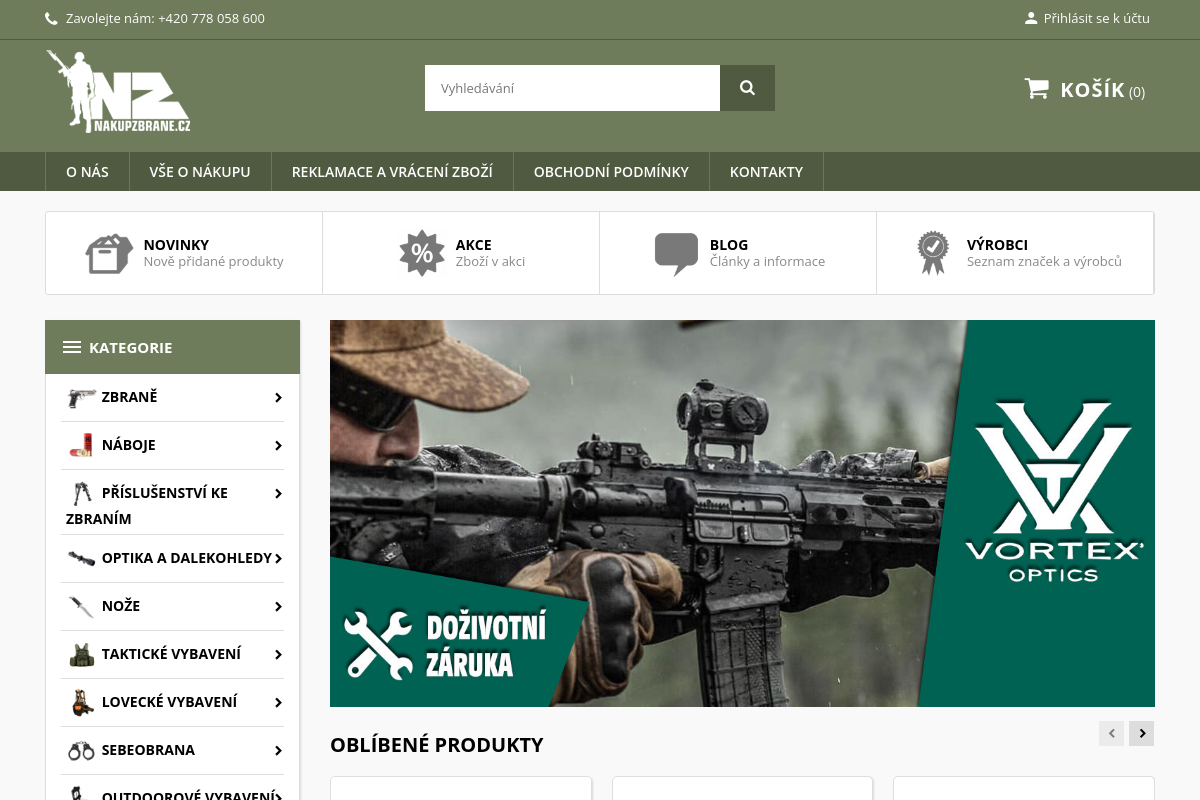Select the Zbraně category label
Image resolution: width=1200 pixels, height=800 pixels.
coord(129,397)
